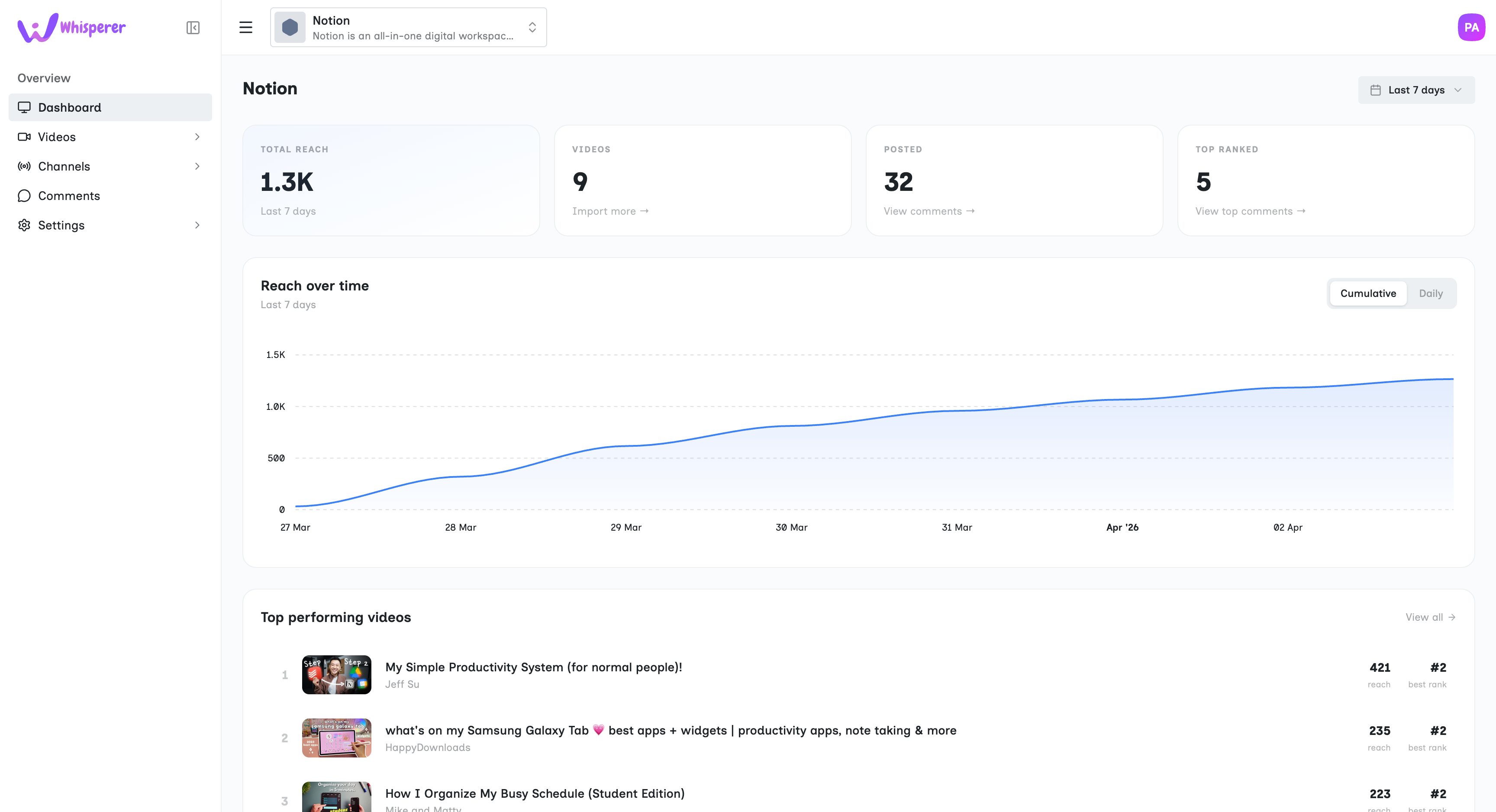Expand the Videos submenu chevron
The image size is (1496, 812).
click(197, 137)
